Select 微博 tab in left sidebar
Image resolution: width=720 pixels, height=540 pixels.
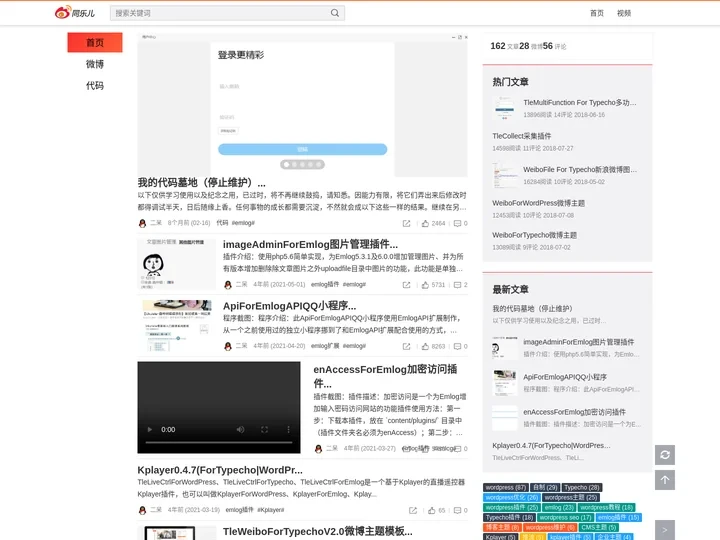(x=95, y=64)
